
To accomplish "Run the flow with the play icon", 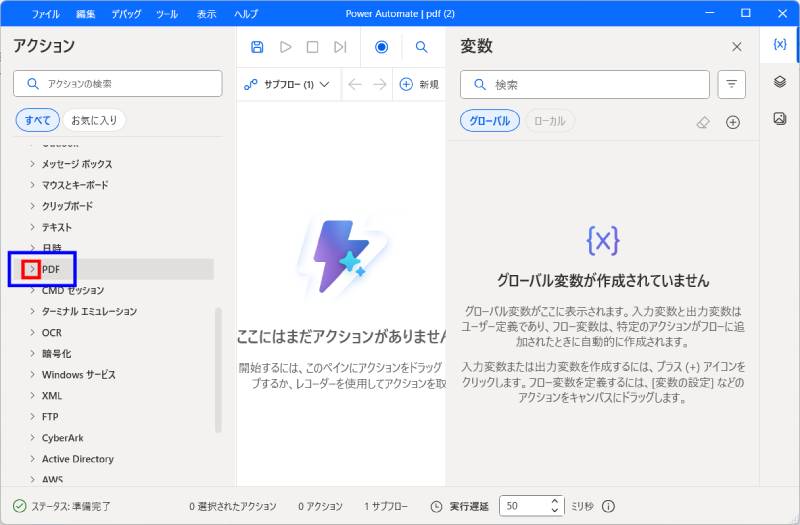I will (285, 47).
